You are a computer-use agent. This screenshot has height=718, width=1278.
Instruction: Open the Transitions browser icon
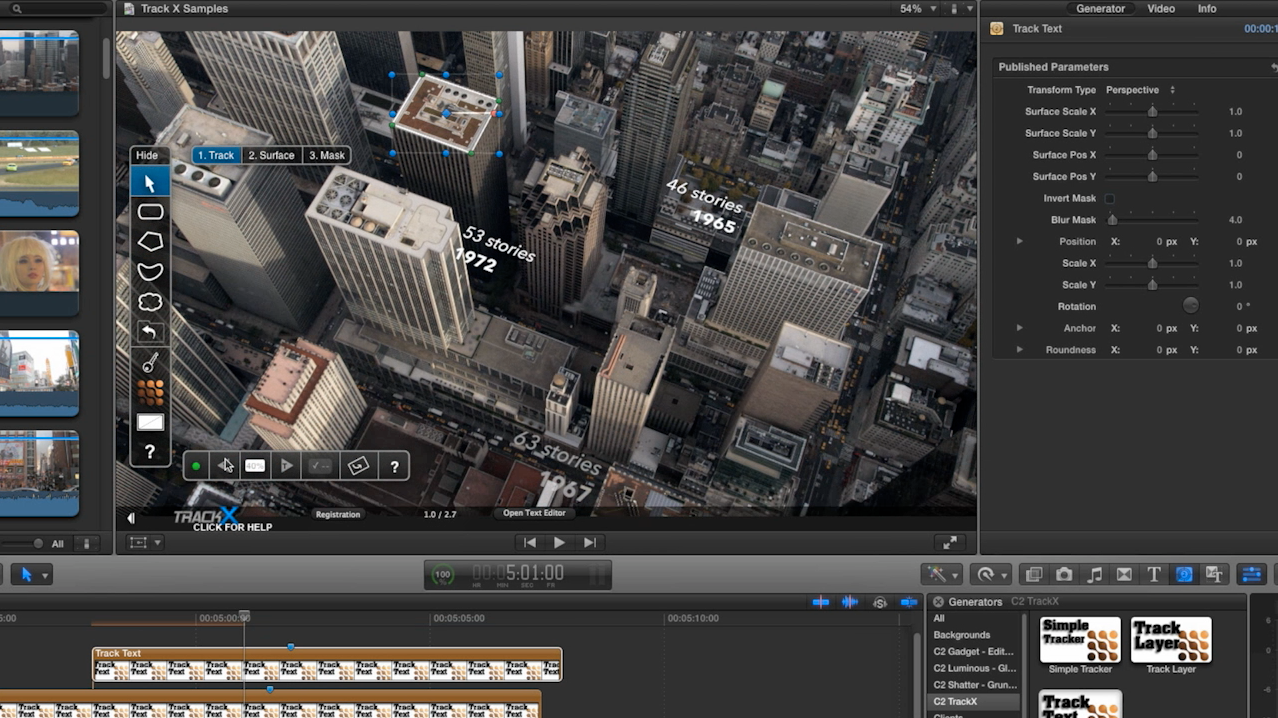tap(1124, 574)
